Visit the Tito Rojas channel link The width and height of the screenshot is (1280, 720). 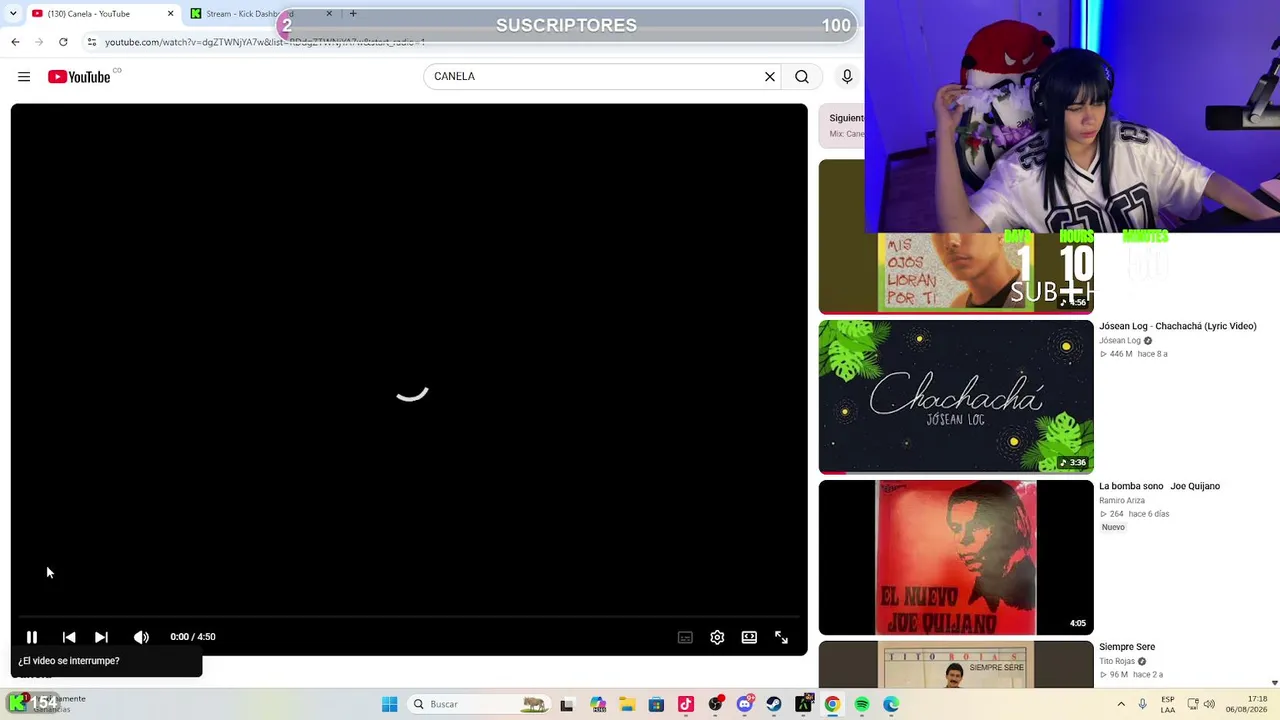pyautogui.click(x=1117, y=661)
